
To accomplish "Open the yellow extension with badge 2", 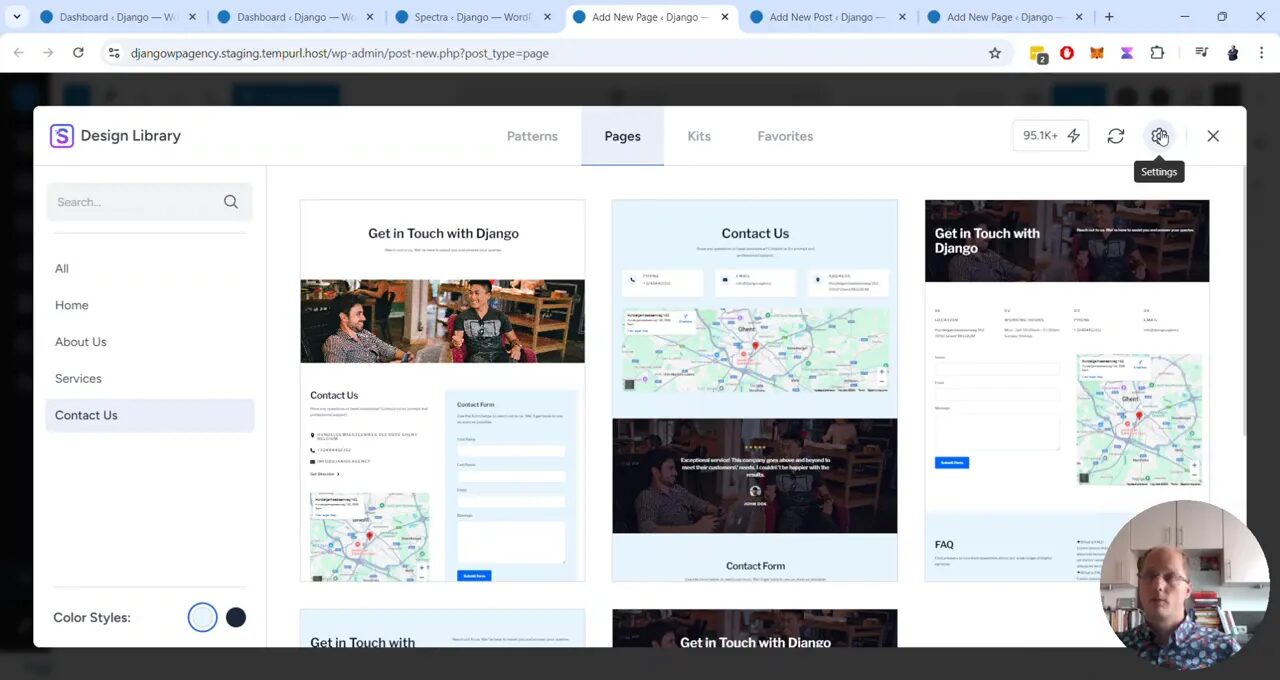I will [1038, 54].
